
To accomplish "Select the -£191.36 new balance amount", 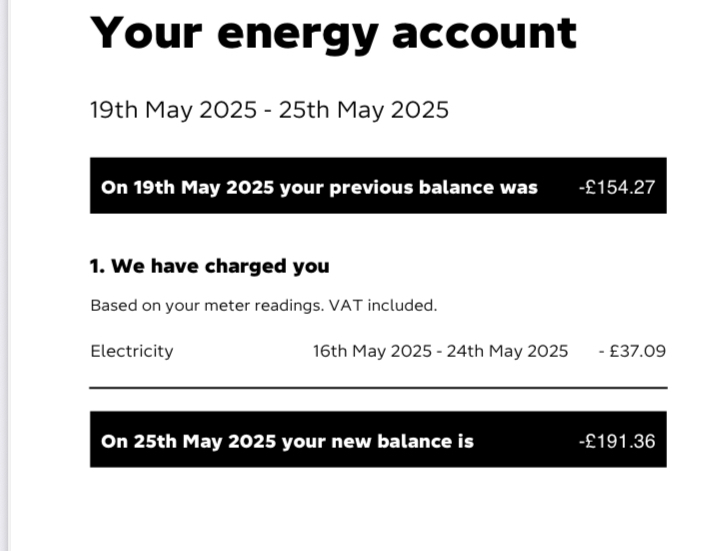I will (617, 441).
